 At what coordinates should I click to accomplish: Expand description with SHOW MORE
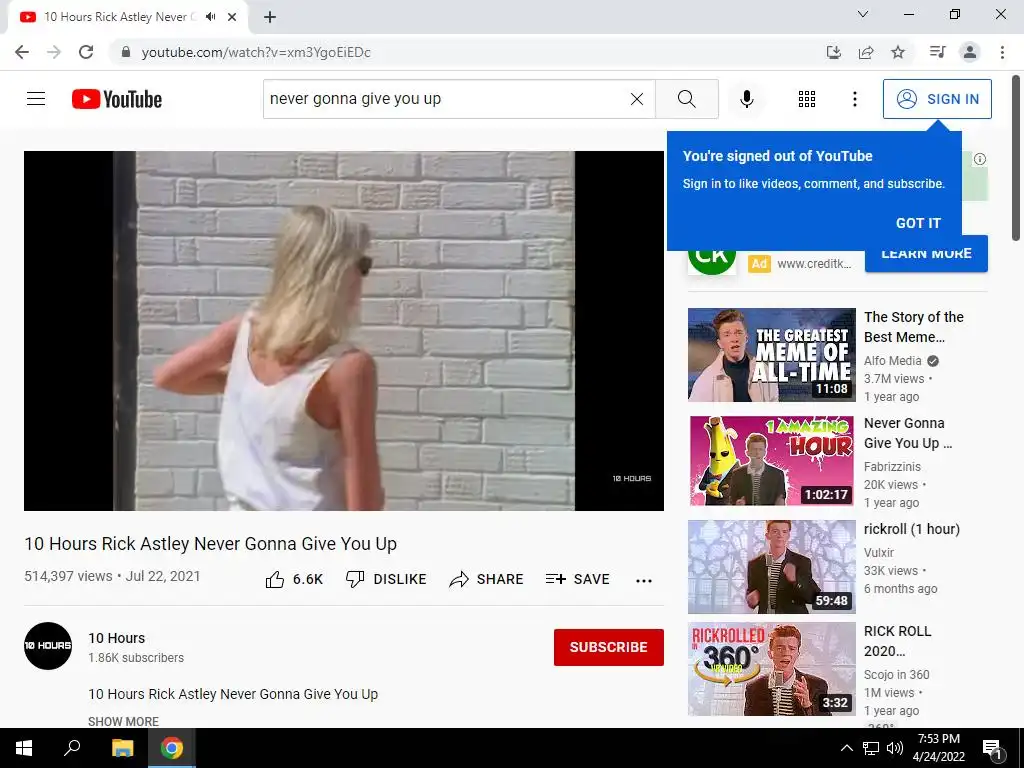(x=123, y=721)
